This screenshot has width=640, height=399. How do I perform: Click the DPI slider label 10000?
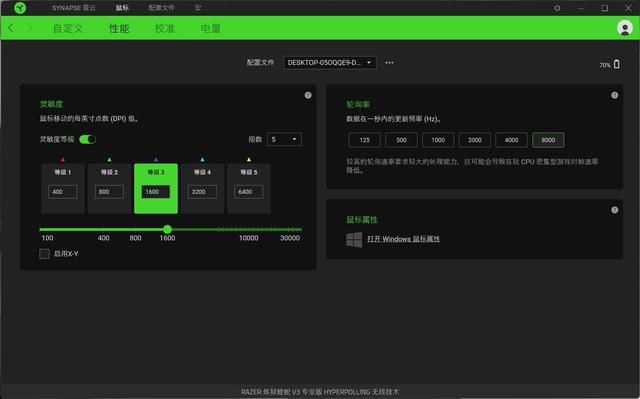click(249, 238)
